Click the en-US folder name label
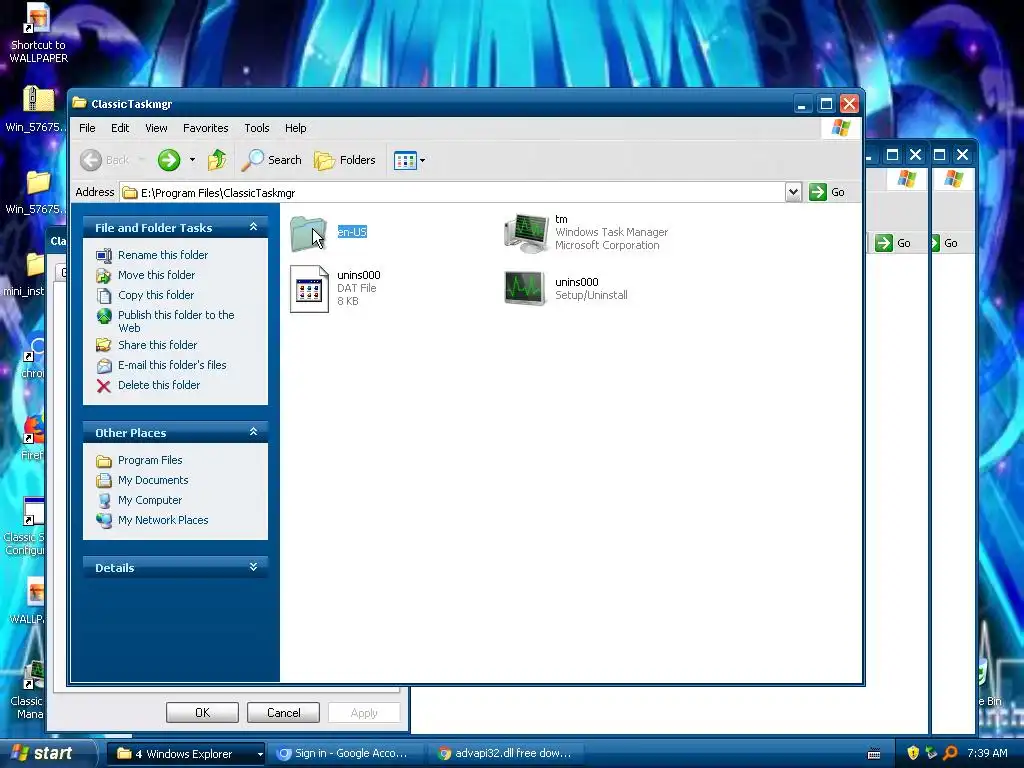The image size is (1024, 768). pos(352,232)
